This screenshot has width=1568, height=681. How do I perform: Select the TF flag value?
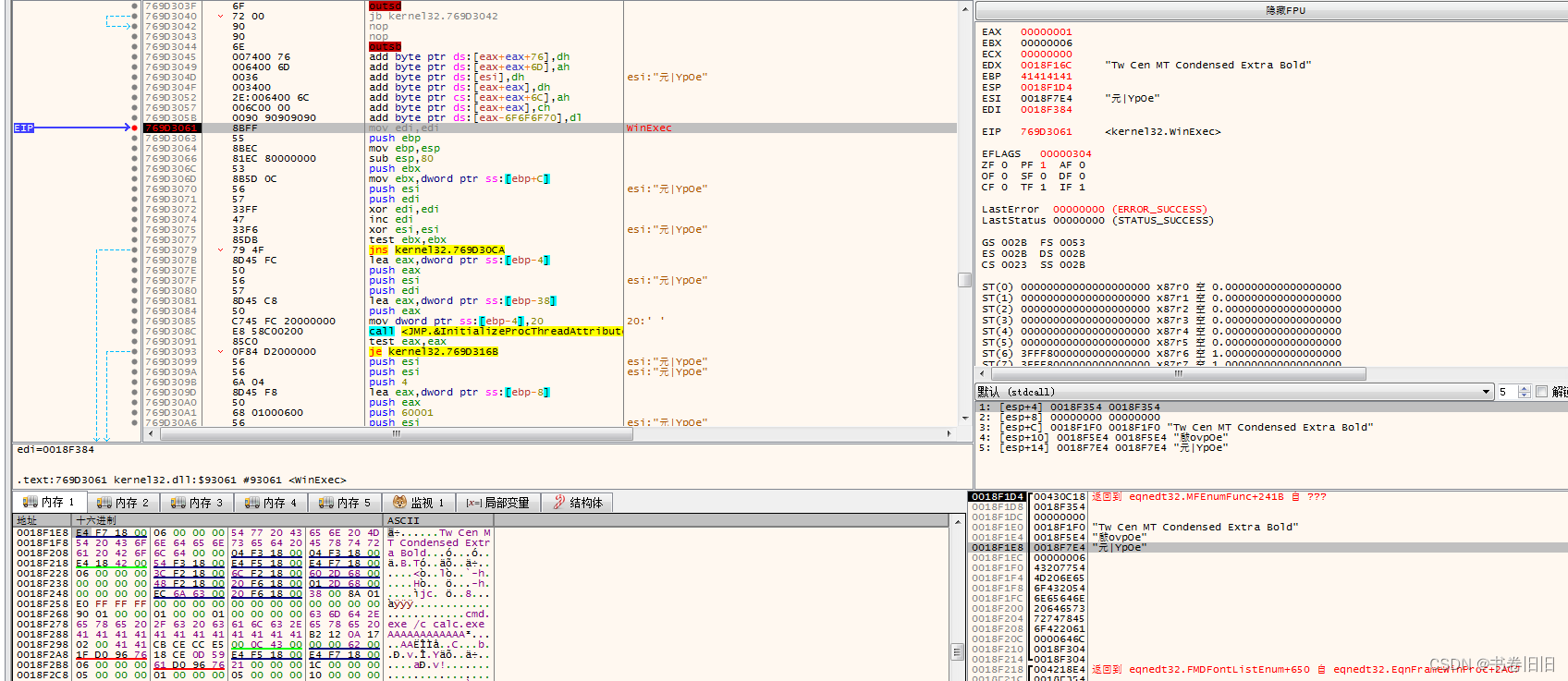click(x=1044, y=188)
